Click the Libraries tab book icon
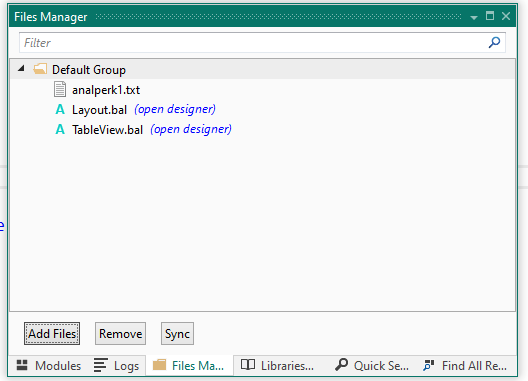Image resolution: width=528 pixels, height=381 pixels. (x=248, y=364)
